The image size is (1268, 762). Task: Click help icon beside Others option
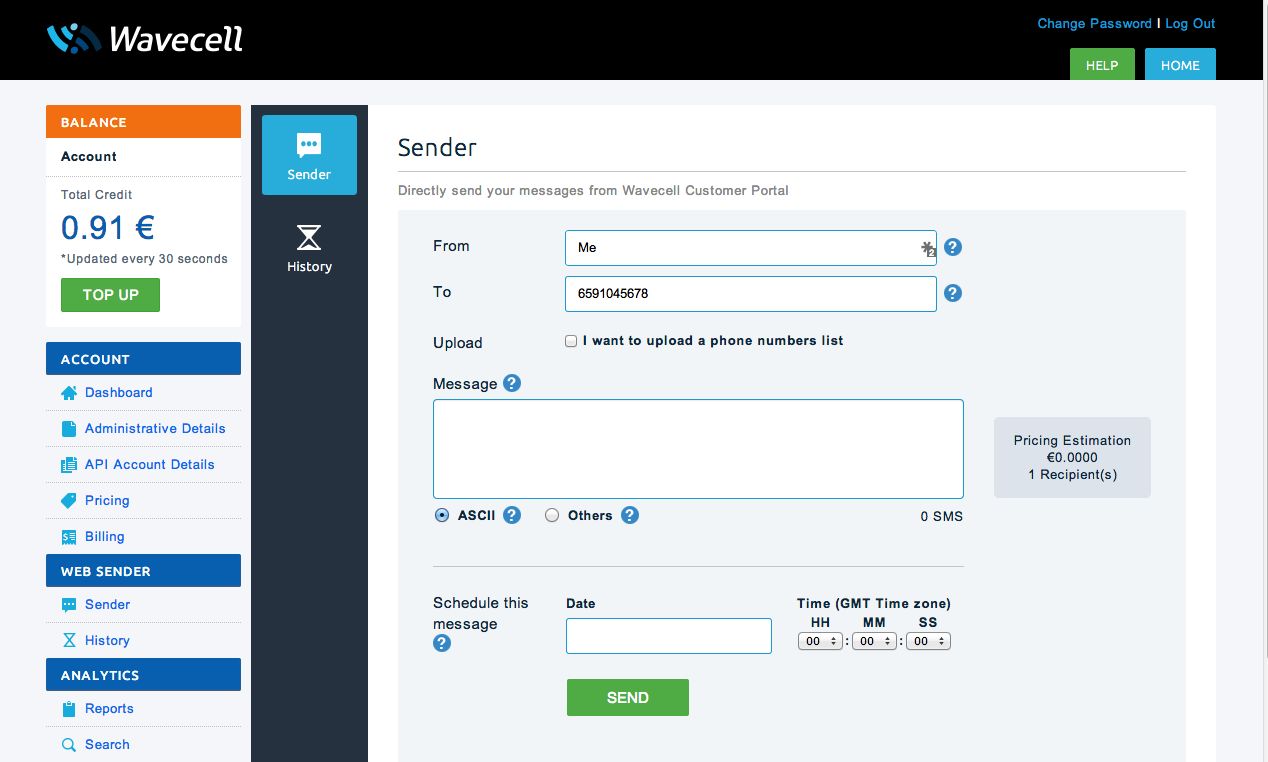click(x=629, y=515)
